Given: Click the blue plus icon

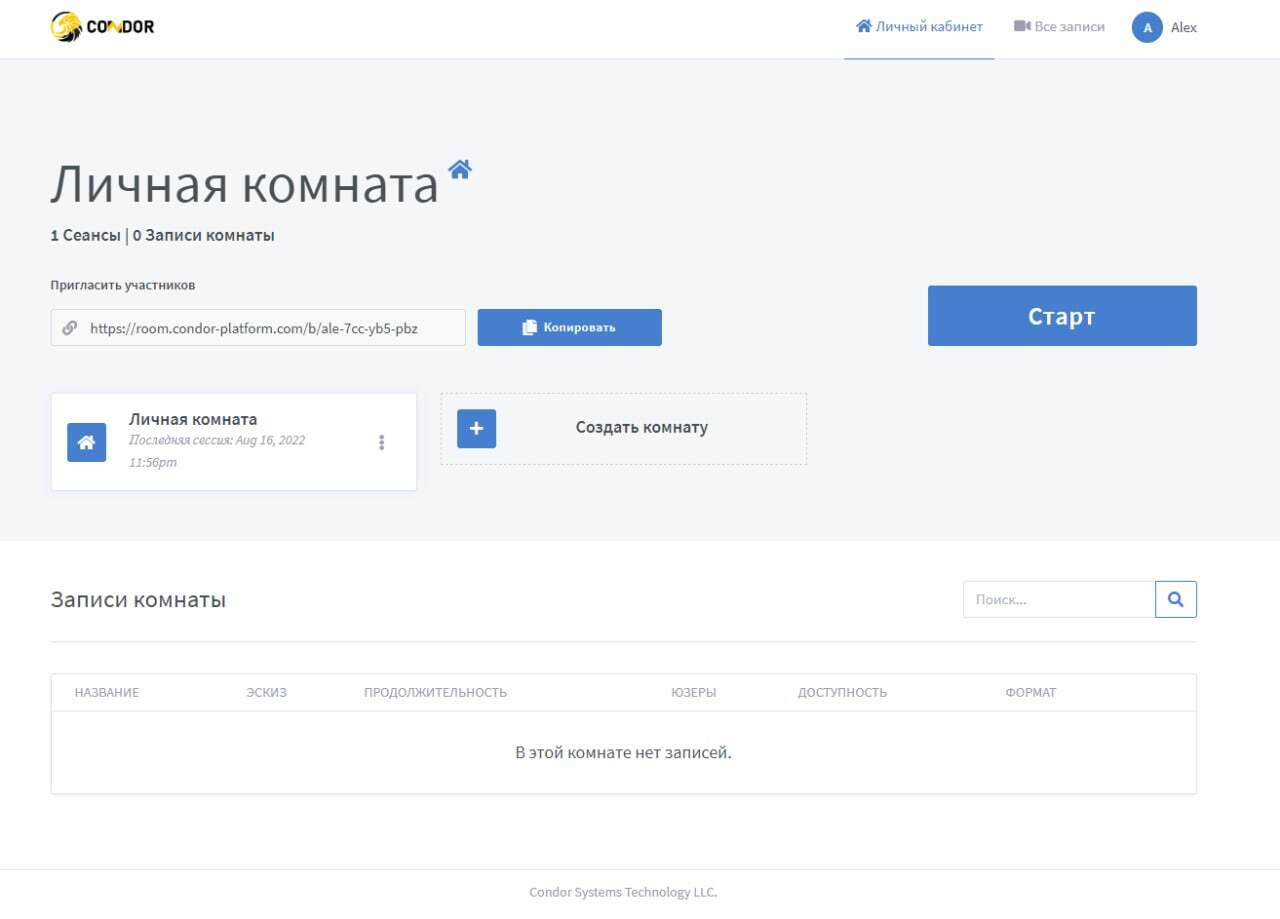Looking at the screenshot, I should point(476,428).
